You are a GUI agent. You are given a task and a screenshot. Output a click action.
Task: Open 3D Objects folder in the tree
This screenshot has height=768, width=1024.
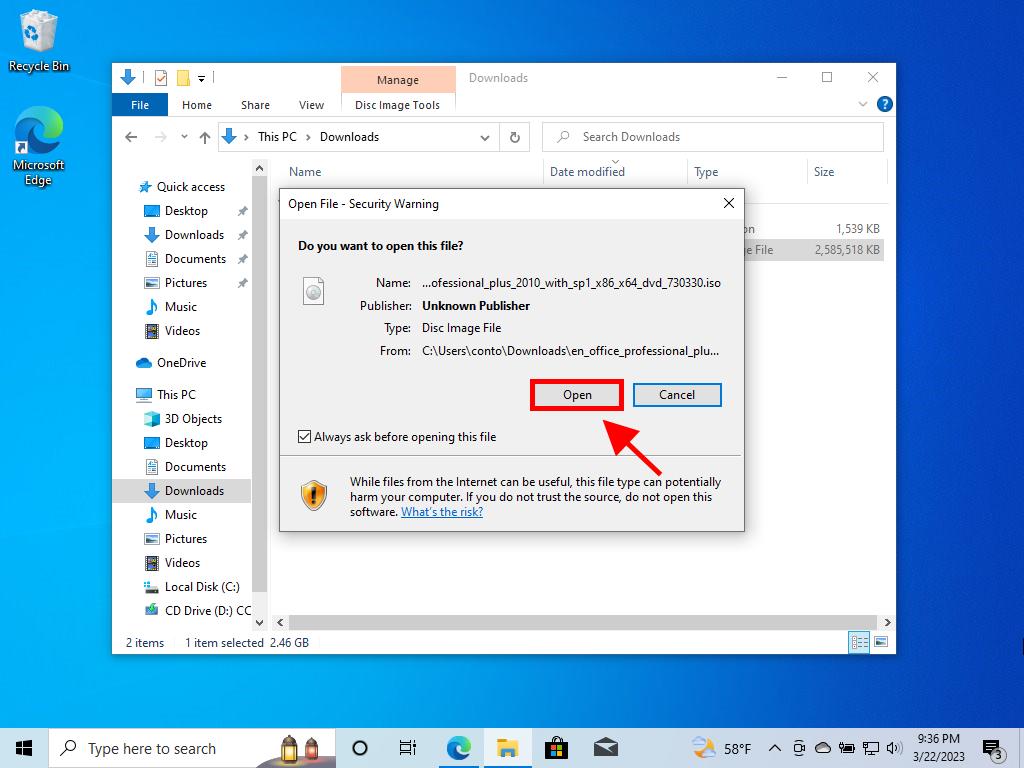pos(193,419)
